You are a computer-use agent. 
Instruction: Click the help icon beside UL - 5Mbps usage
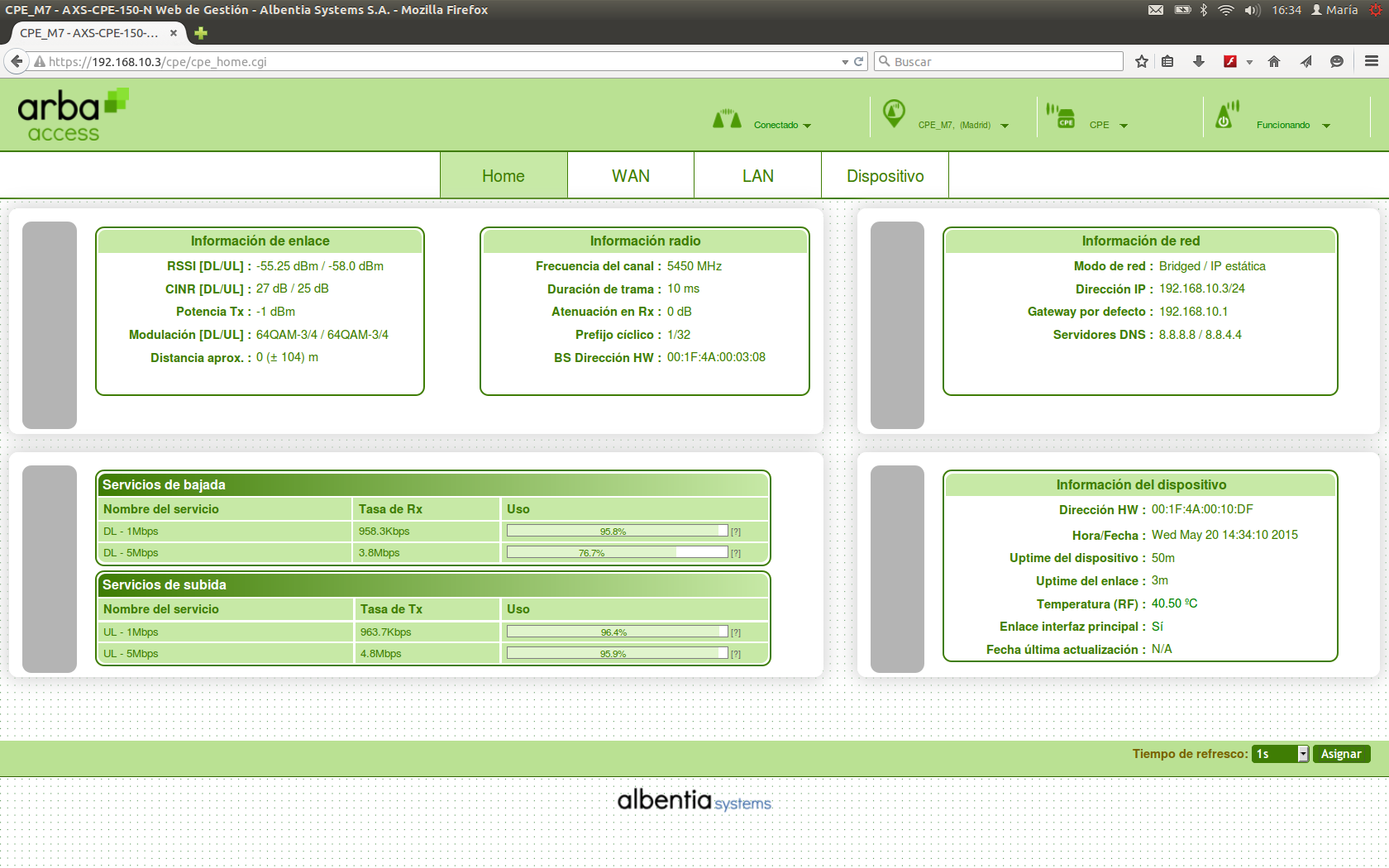coord(736,654)
